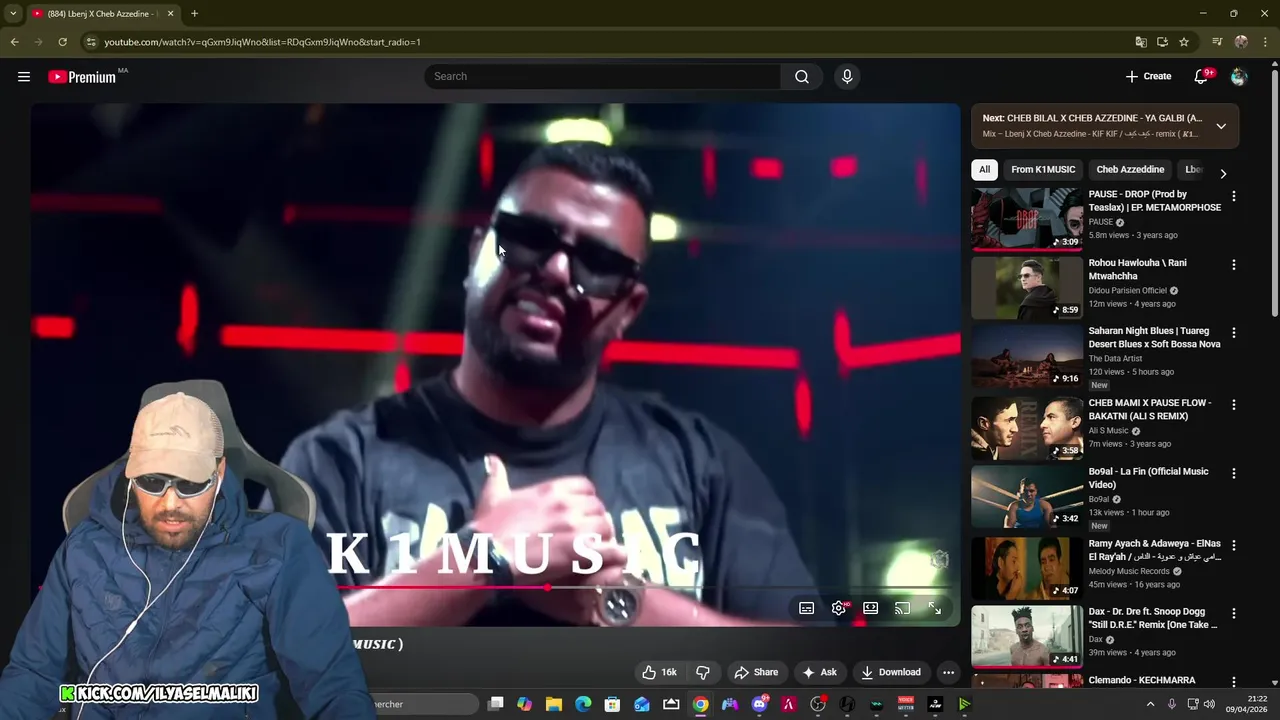
Task: Open Chrome three-dot menu
Action: pyautogui.click(x=1264, y=42)
